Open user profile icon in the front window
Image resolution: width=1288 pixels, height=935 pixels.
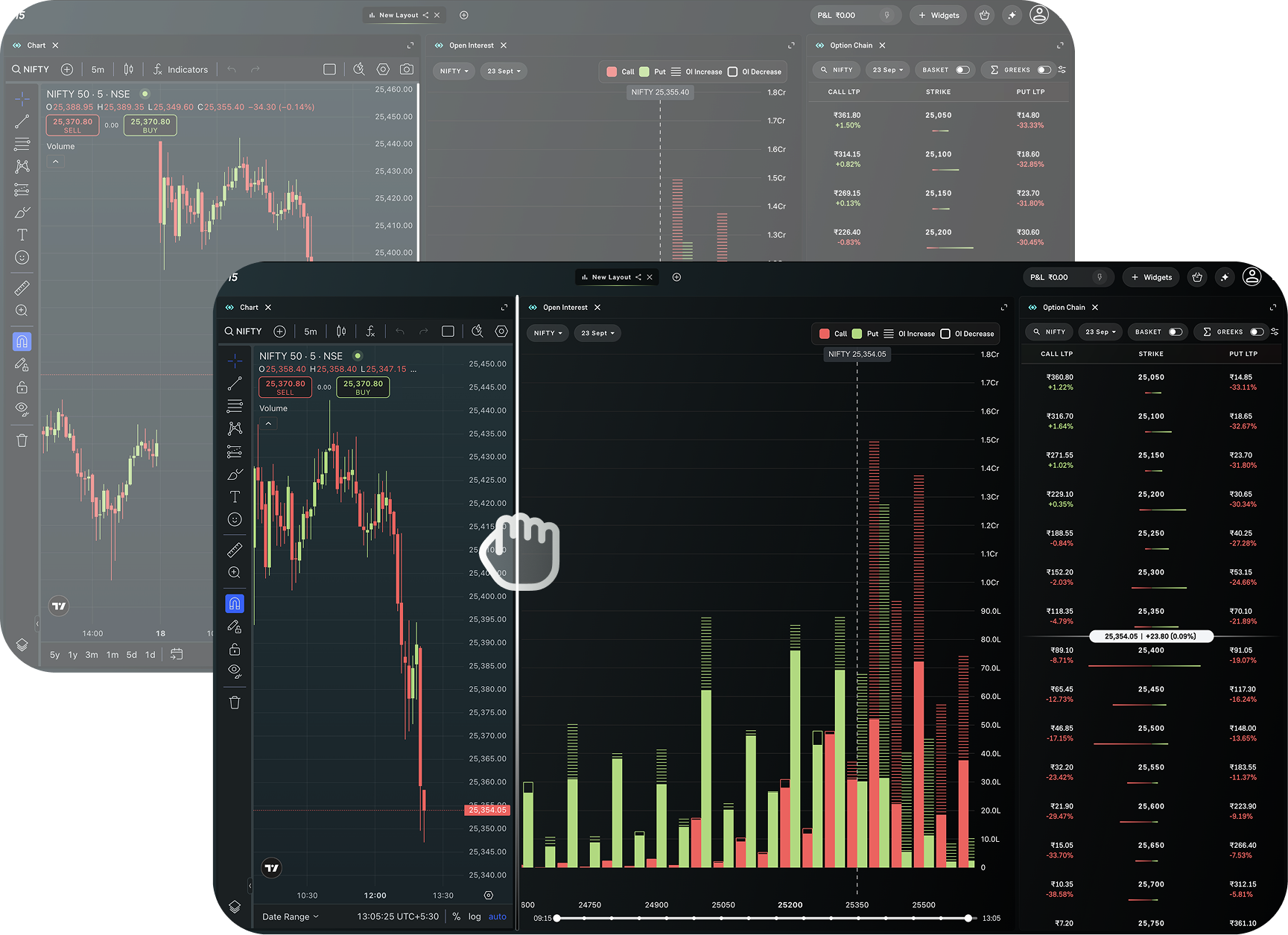click(x=1252, y=277)
